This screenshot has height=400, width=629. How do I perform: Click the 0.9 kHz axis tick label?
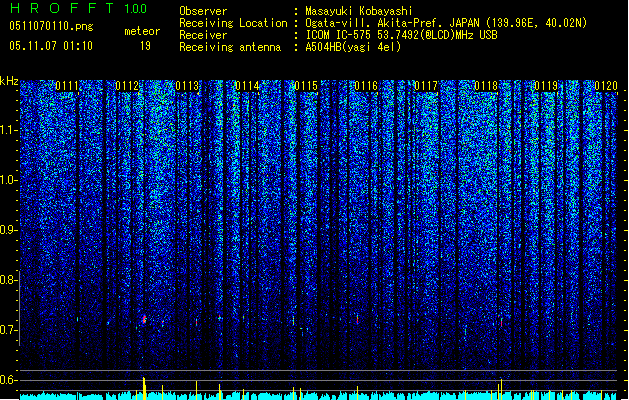point(8,230)
